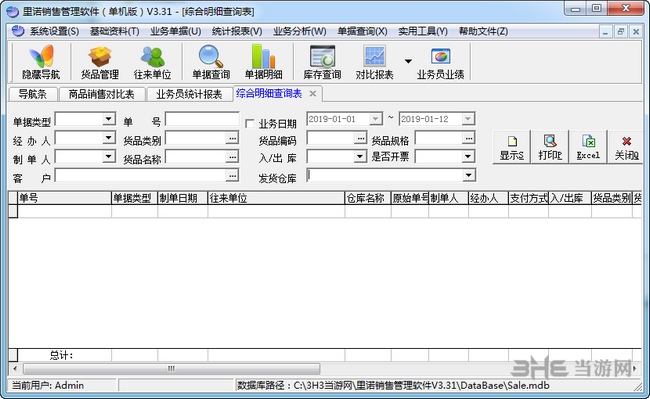The width and height of the screenshot is (650, 399).
Task: Click the horizontal scrollbar thumb
Action: pos(172,368)
